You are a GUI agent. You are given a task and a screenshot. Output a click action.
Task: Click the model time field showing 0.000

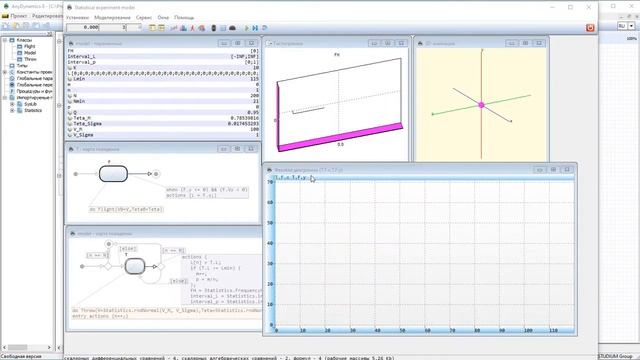83,27
